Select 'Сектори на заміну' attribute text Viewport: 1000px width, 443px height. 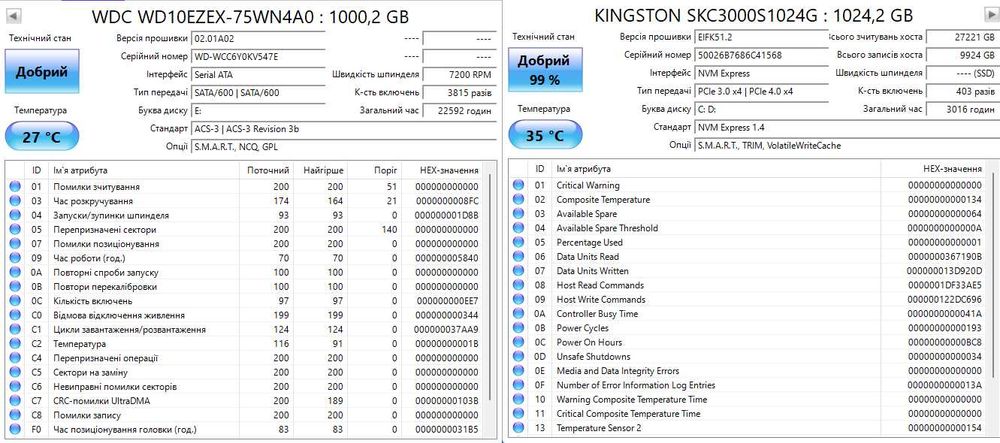[91, 372]
